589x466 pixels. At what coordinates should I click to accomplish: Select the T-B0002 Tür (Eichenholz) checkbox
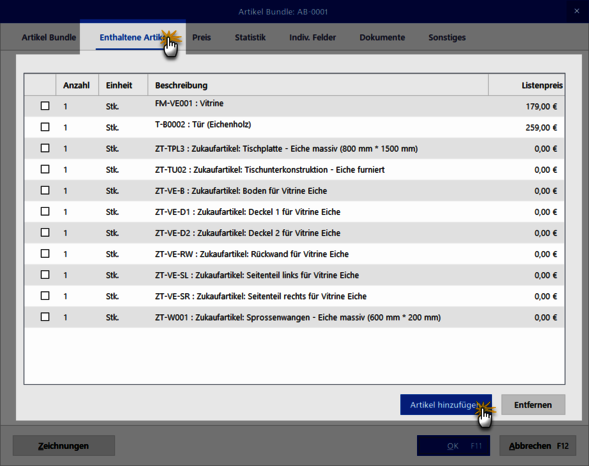45,127
